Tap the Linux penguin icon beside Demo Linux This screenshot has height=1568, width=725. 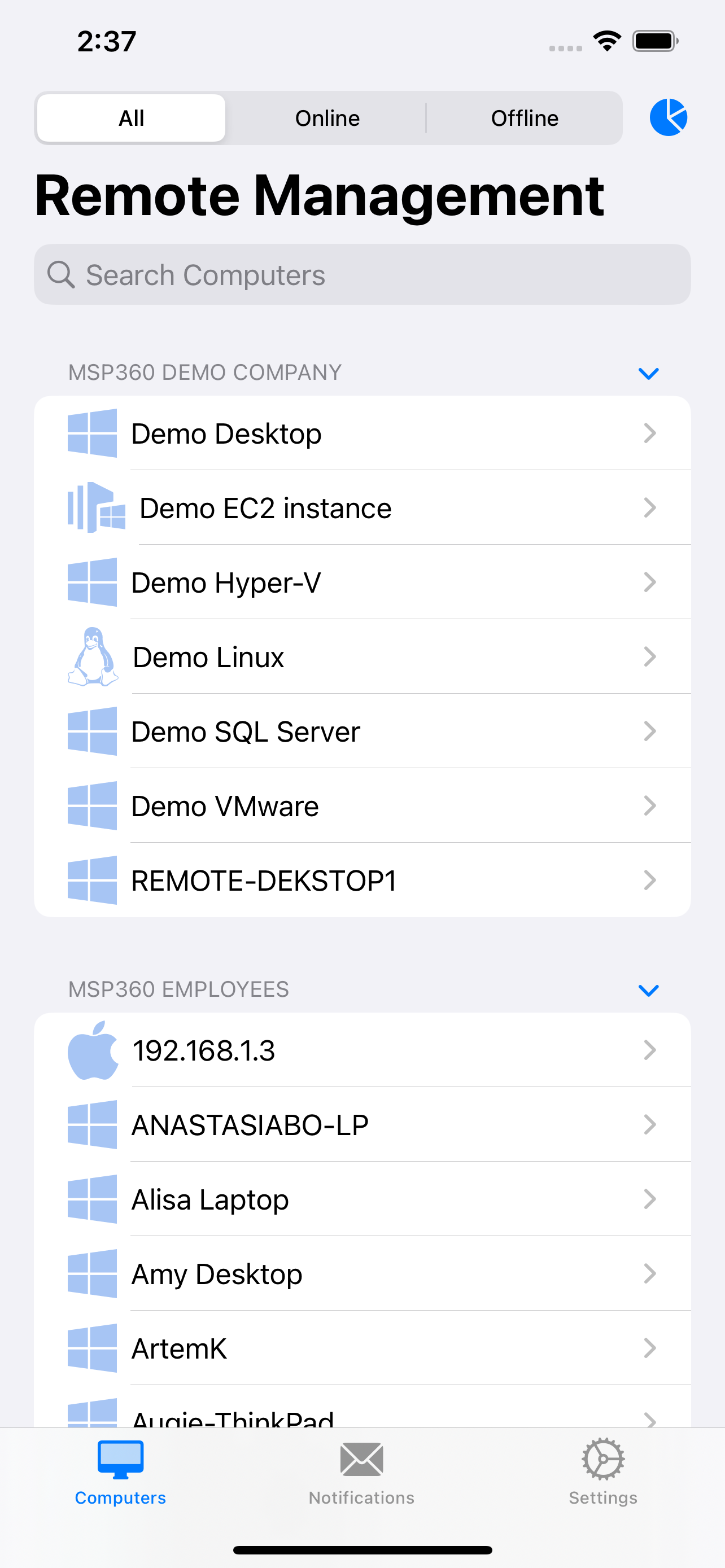click(x=93, y=657)
